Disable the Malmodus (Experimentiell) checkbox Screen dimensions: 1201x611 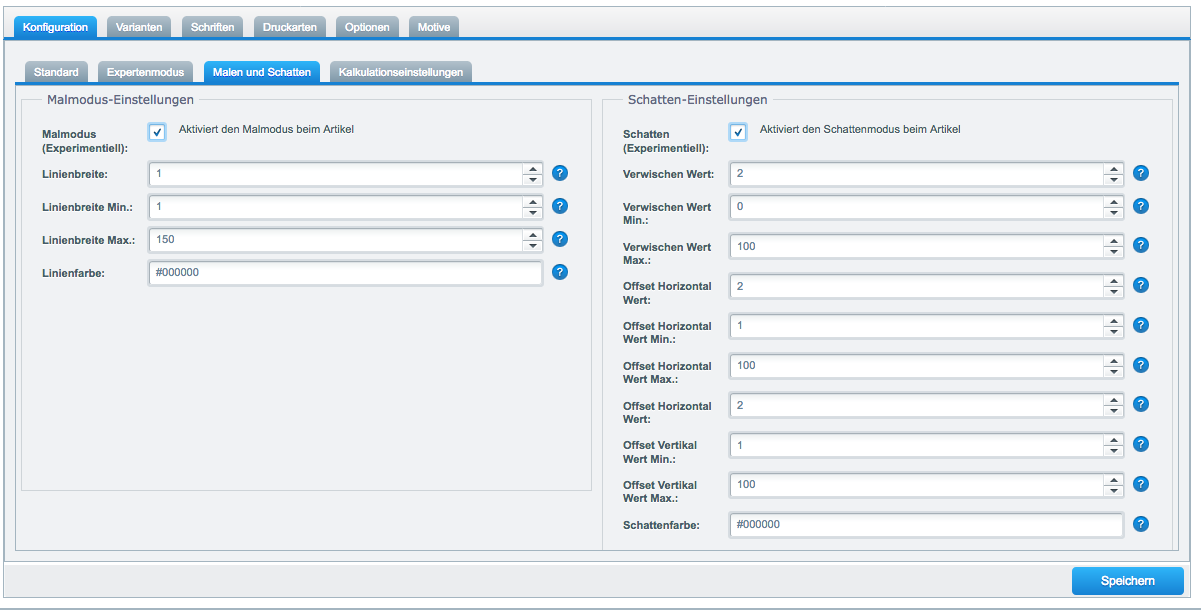tap(157, 132)
